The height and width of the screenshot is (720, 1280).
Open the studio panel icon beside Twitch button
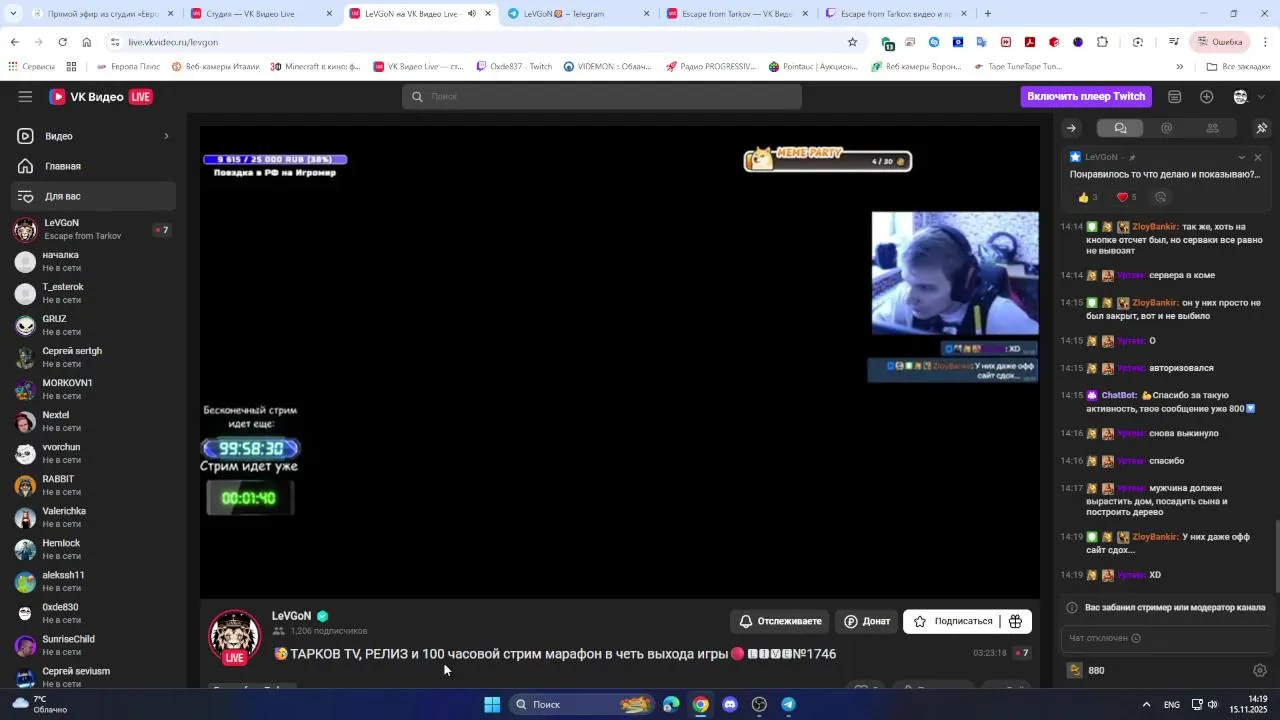(1175, 97)
